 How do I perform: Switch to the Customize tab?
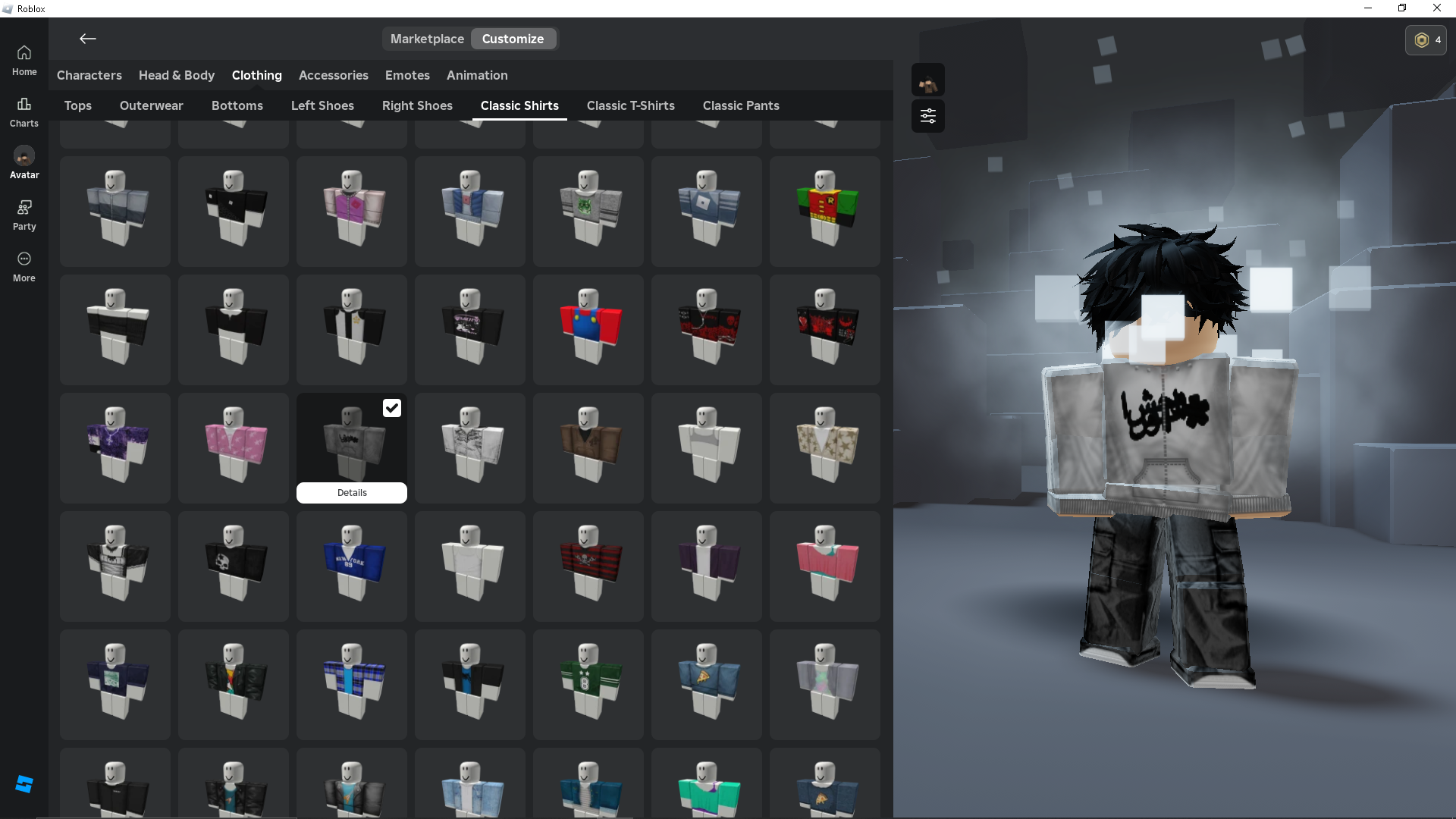(513, 39)
